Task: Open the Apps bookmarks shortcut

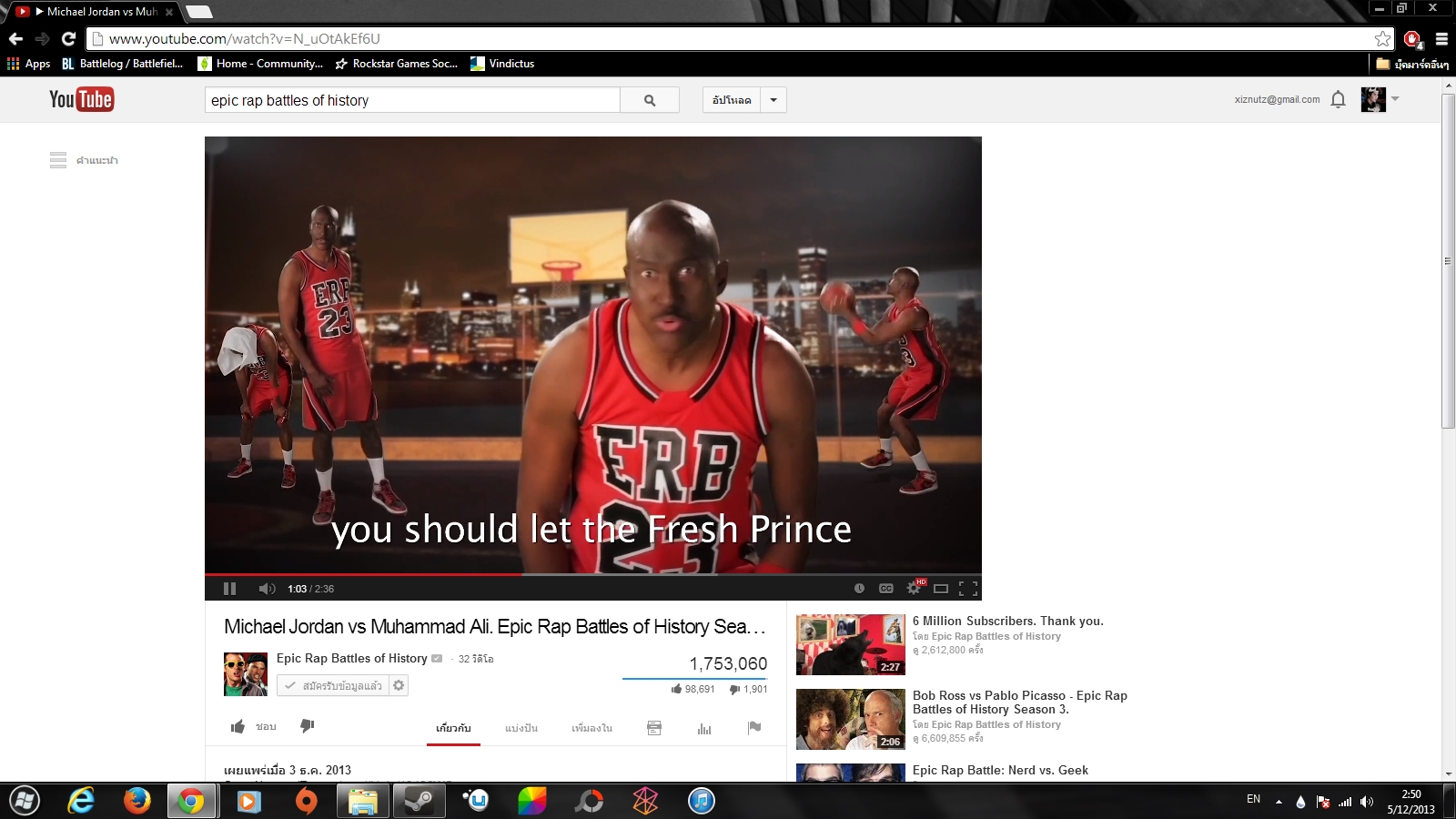Action: 28,64
